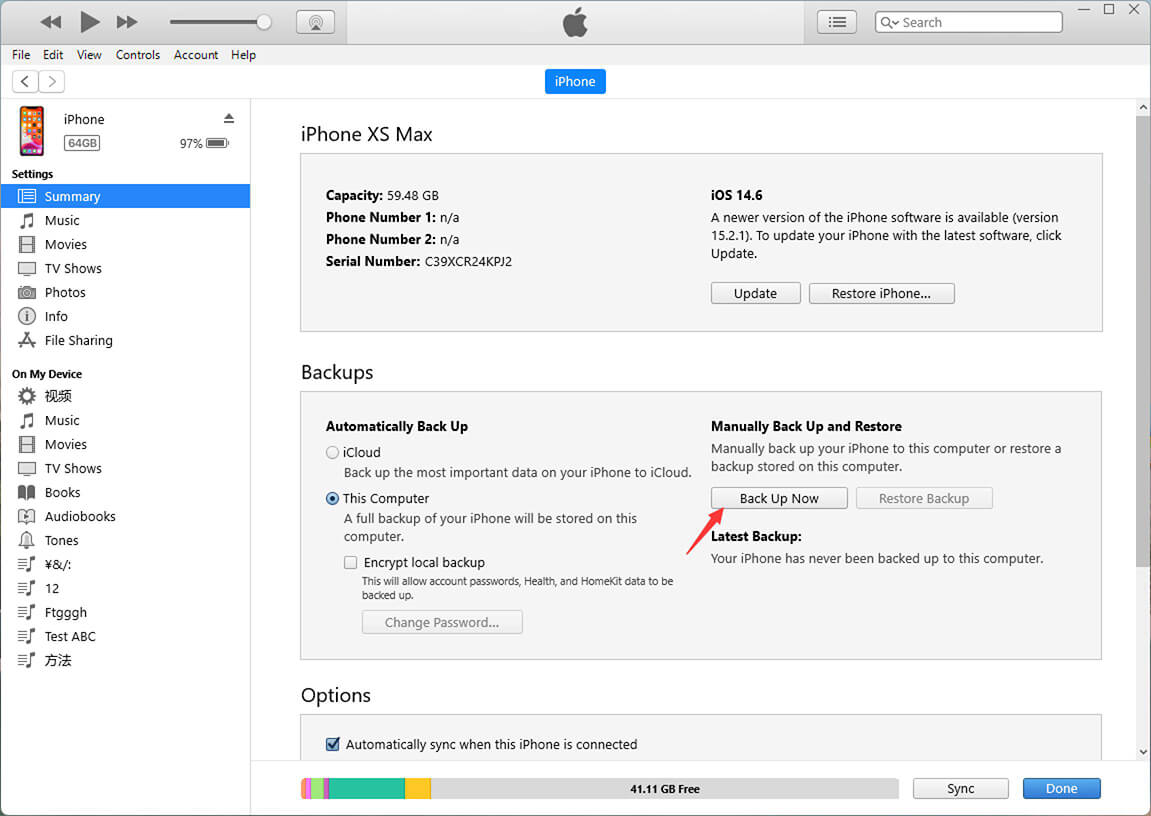Select the iCloud backup radio button
Viewport: 1151px width, 816px height.
(333, 453)
